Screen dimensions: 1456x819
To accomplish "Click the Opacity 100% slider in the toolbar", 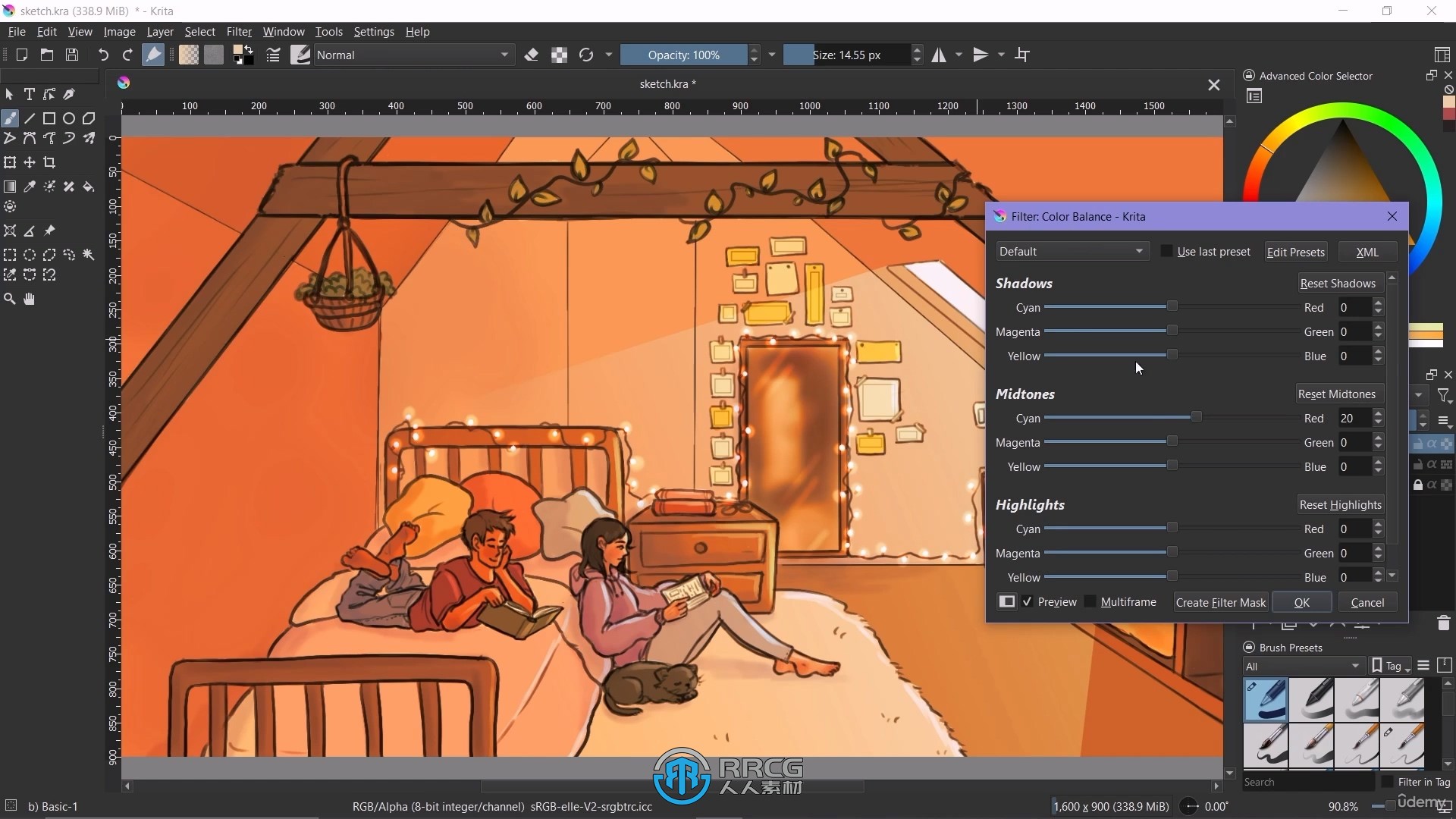I will point(683,55).
